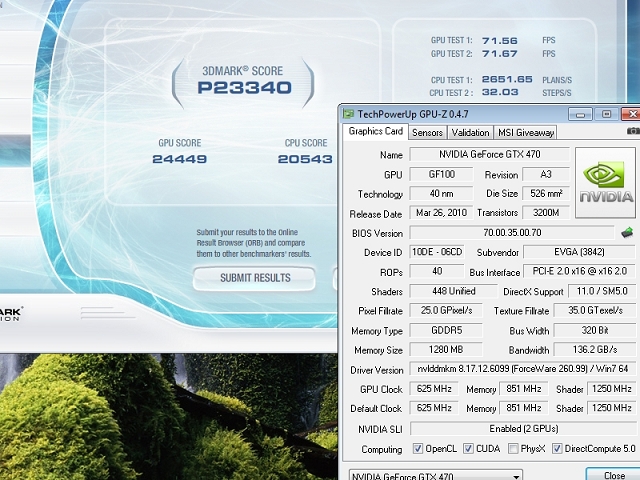Image resolution: width=640 pixels, height=480 pixels.
Task: Click the 40 nm Technology value
Action: pos(441,193)
